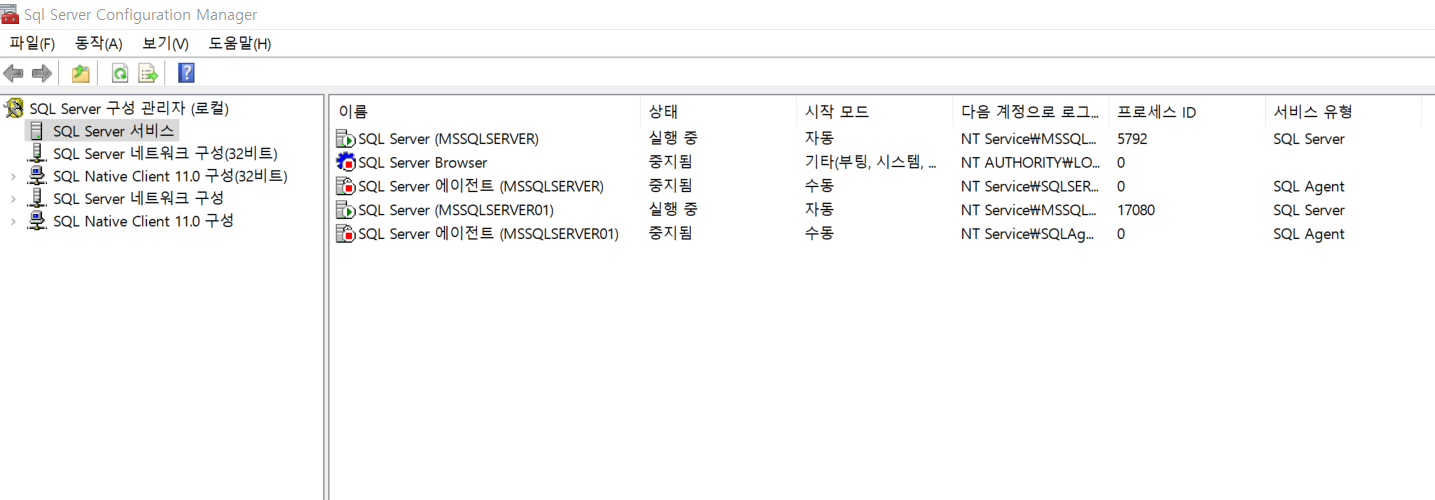Select SQL Server 구성 관리자 (로컬) root node
This screenshot has width=1435, height=500.
pyautogui.click(x=129, y=108)
